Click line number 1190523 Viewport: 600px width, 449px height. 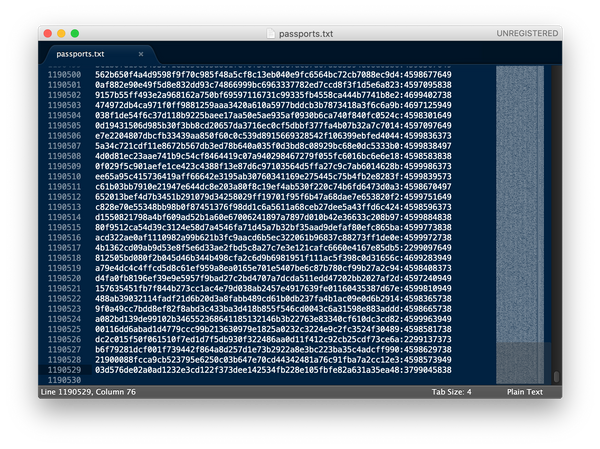point(64,309)
